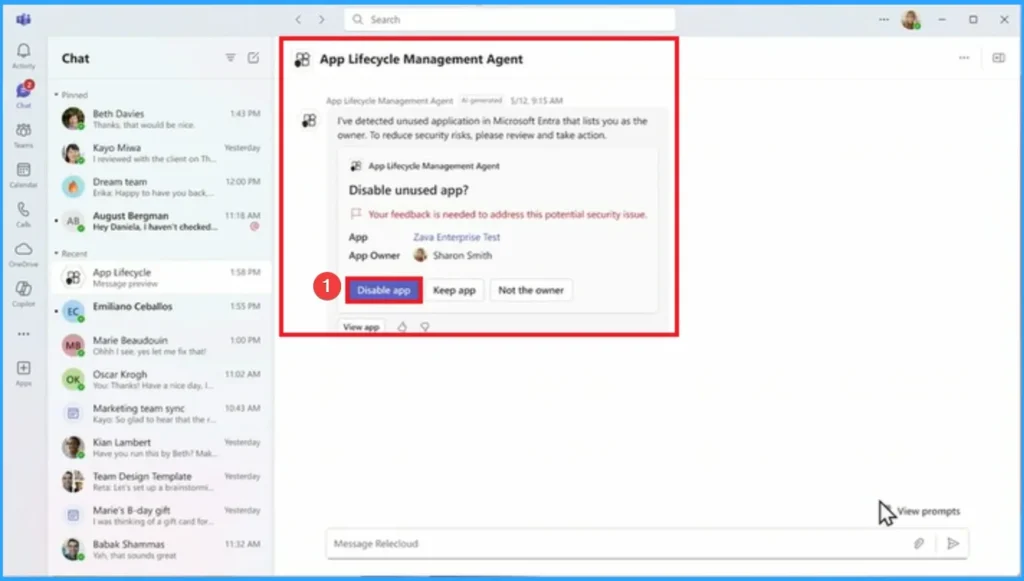1024x581 pixels.
Task: Attach a file to the message
Action: tap(920, 543)
